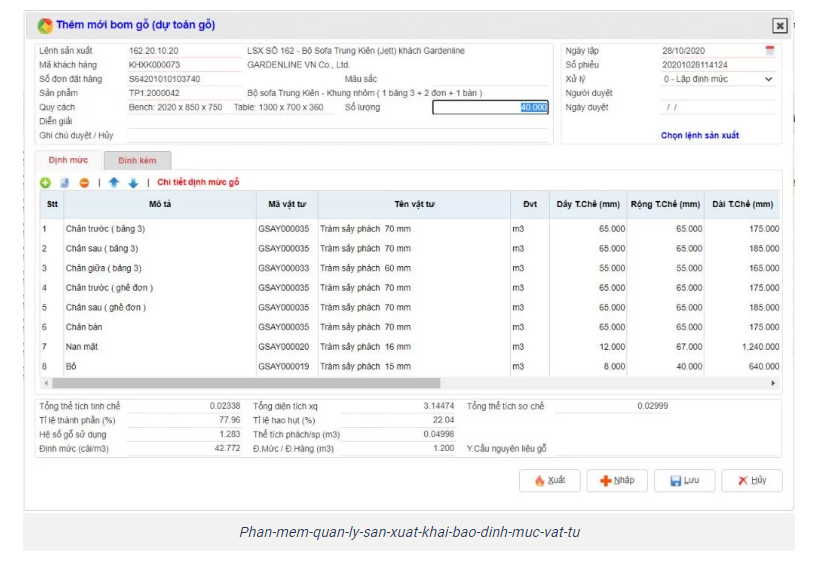Click the green add row icon
The width and height of the screenshot is (814, 564).
[x=45, y=183]
